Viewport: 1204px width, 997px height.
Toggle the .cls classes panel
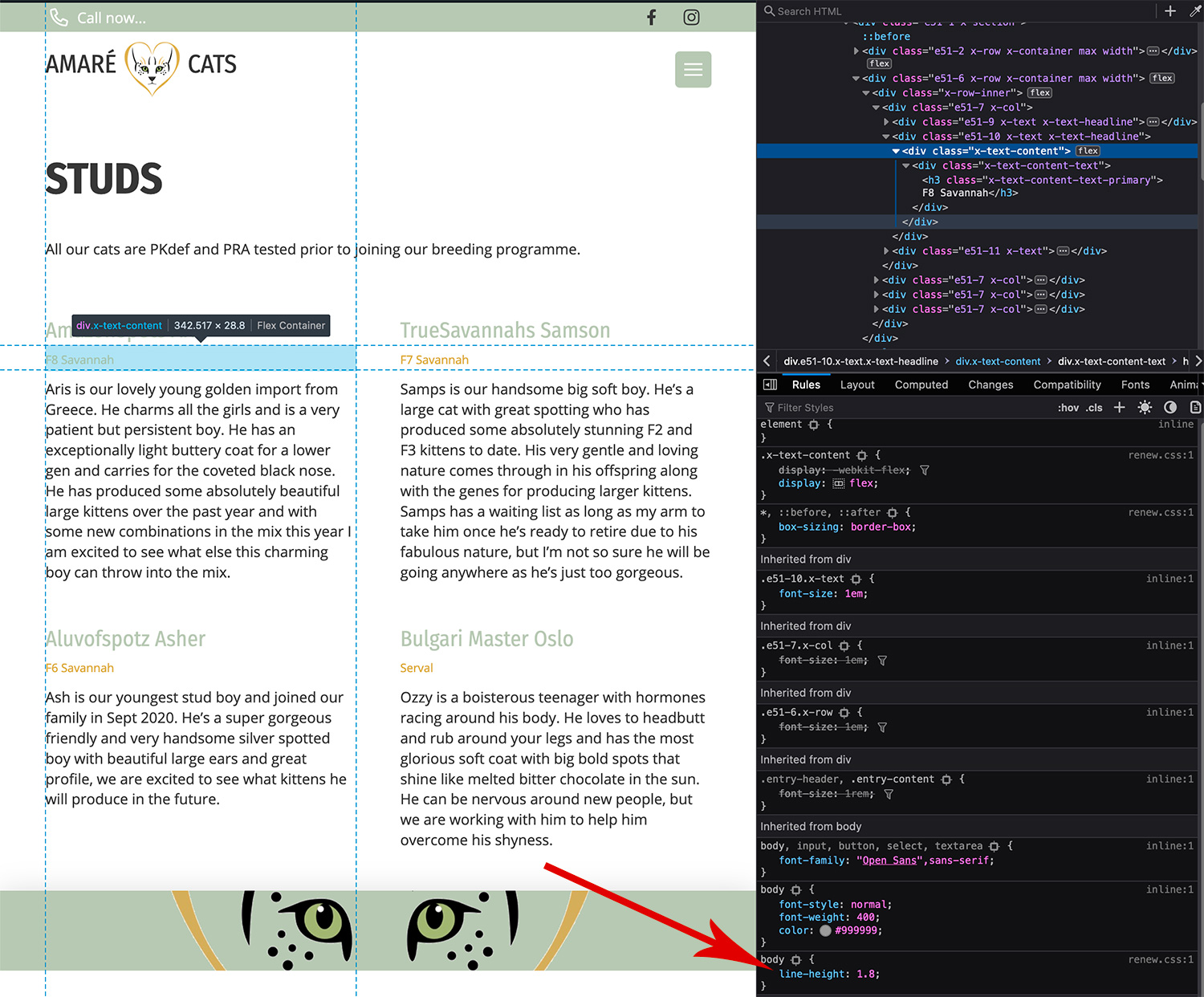coord(1094,408)
